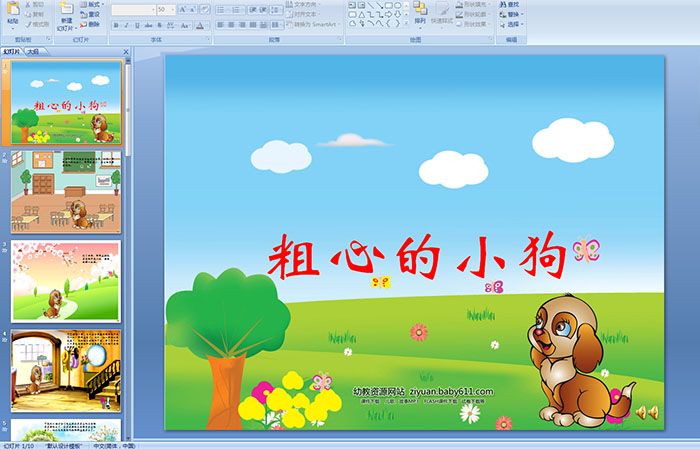The width and height of the screenshot is (700, 449).
Task: Toggle Underline formatting
Action: tap(137, 25)
